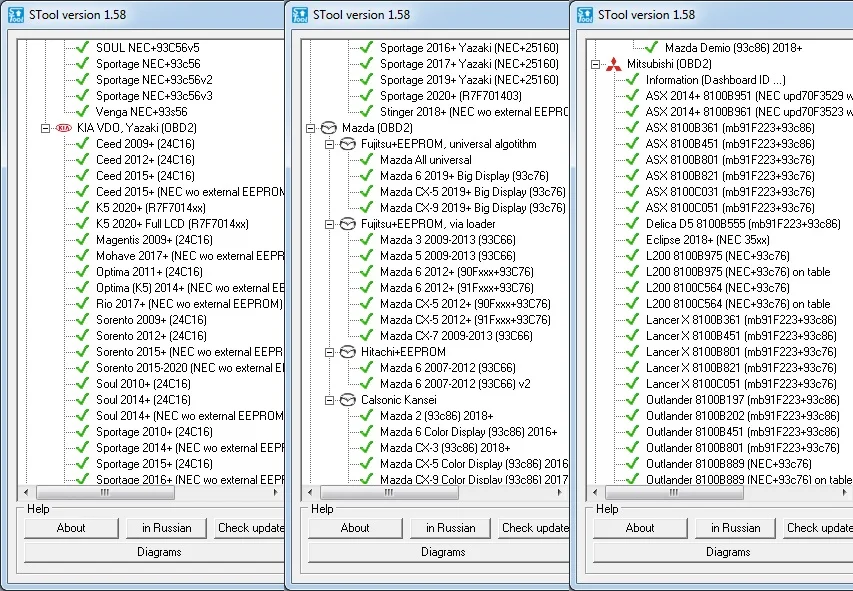This screenshot has width=853, height=591.
Task: Click the Mazda icon beside Fujitsu+EEPROM, universal algotithm
Action: tap(348, 144)
